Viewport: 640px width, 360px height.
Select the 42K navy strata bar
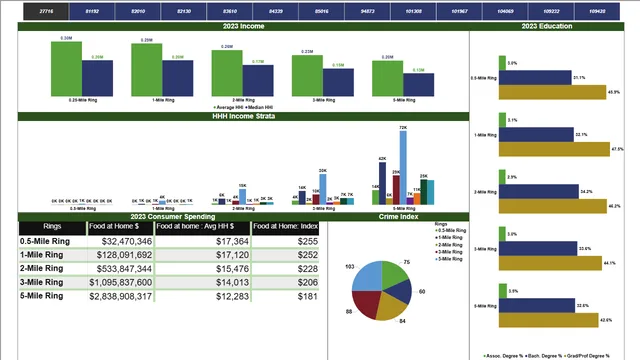pos(382,183)
